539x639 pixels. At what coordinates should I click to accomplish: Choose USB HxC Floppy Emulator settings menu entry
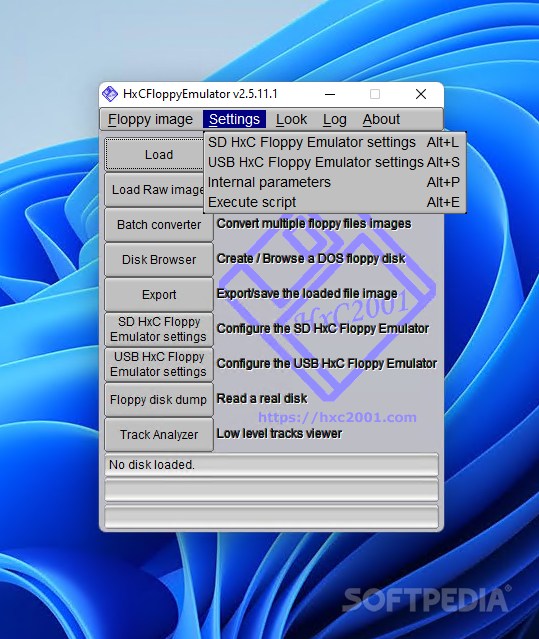tap(334, 162)
